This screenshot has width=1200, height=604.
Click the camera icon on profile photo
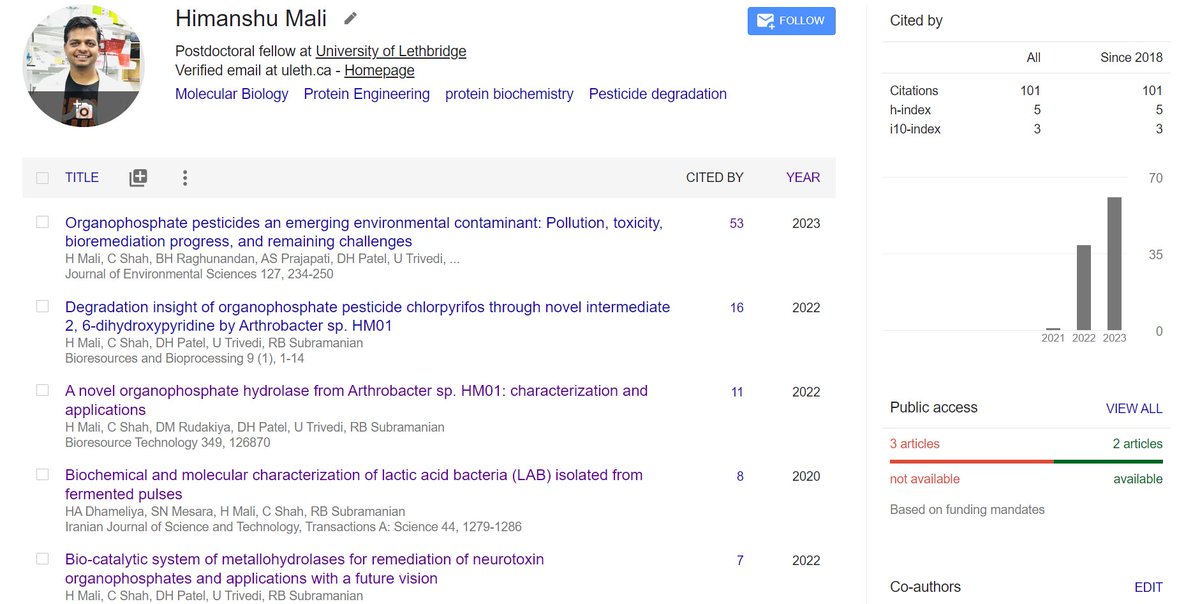(83, 109)
